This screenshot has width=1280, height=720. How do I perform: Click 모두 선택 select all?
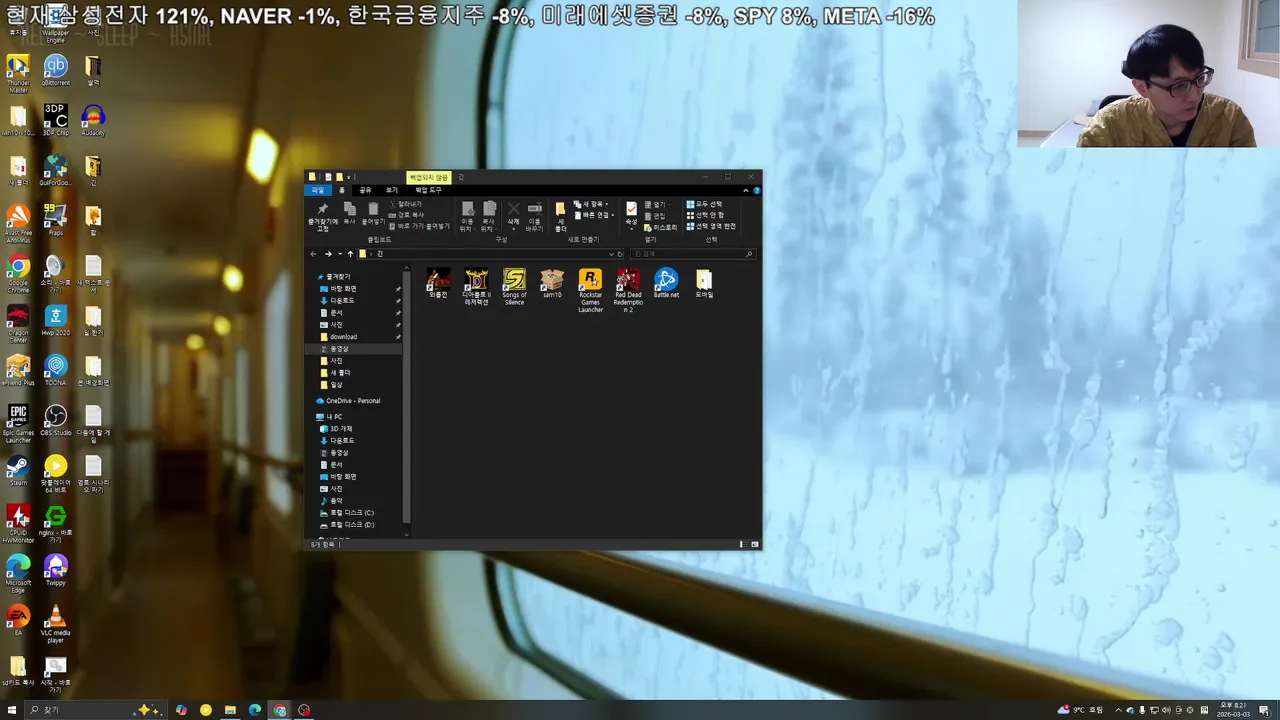704,204
